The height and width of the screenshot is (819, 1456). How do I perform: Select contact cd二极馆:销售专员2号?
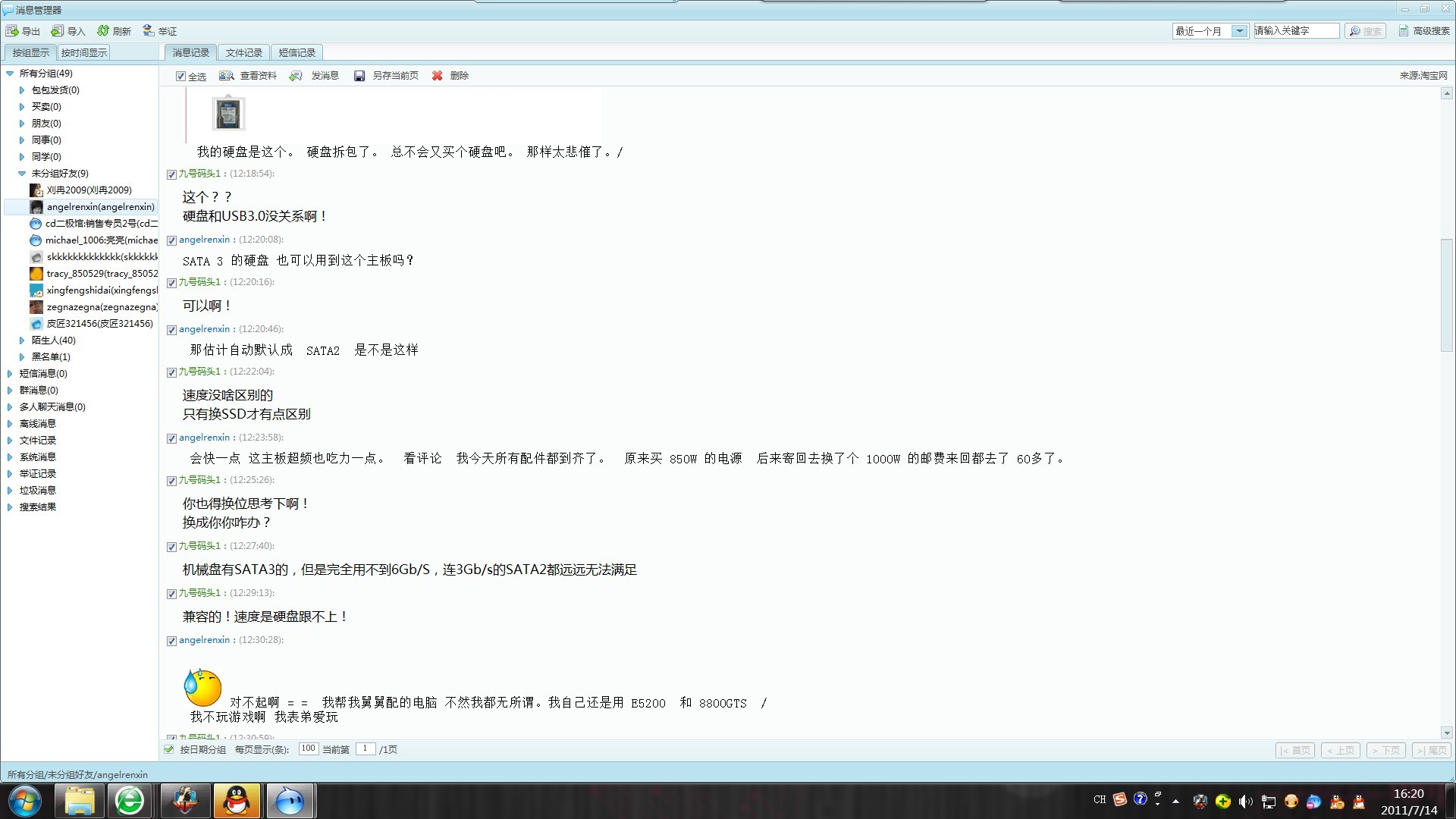[93, 224]
